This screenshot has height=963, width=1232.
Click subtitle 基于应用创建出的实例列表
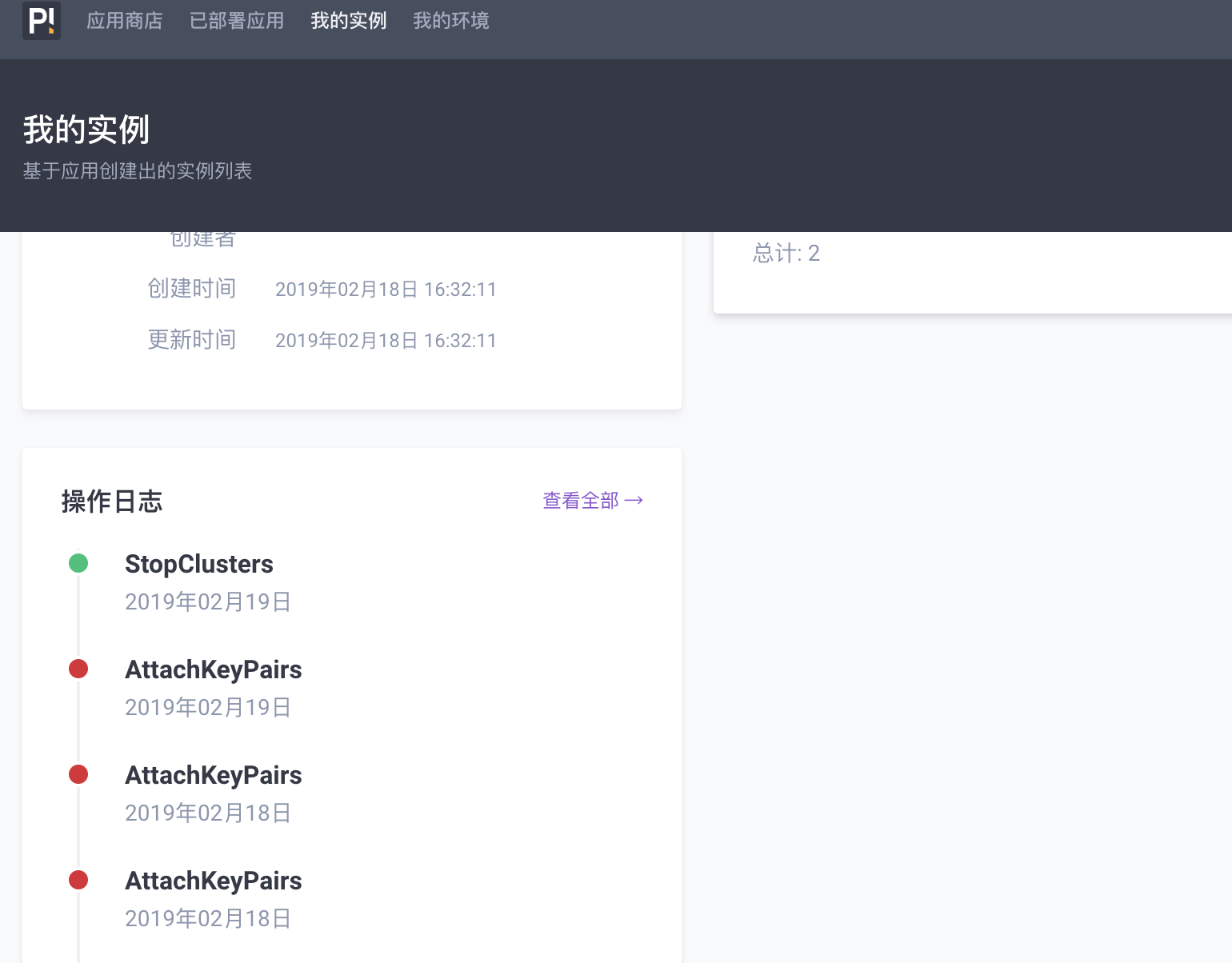(x=138, y=171)
